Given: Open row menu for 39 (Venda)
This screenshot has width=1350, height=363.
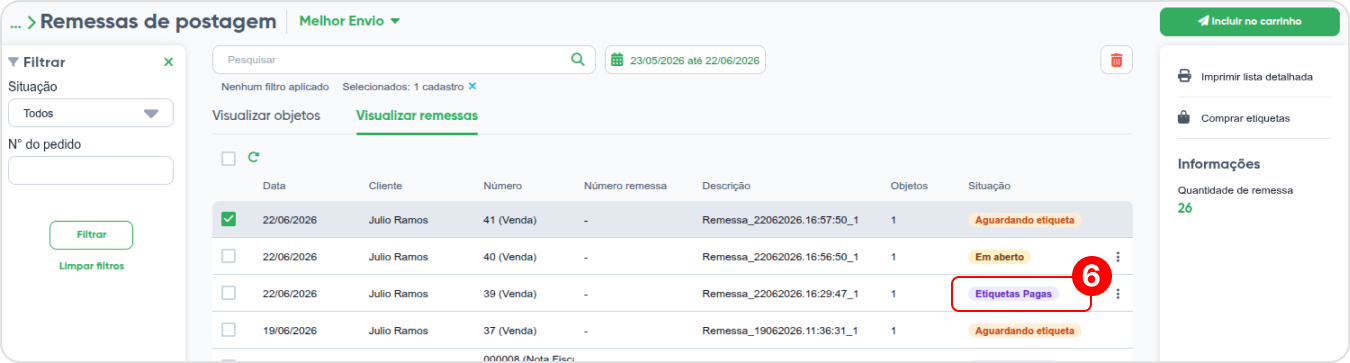Looking at the screenshot, I should coord(1118,294).
